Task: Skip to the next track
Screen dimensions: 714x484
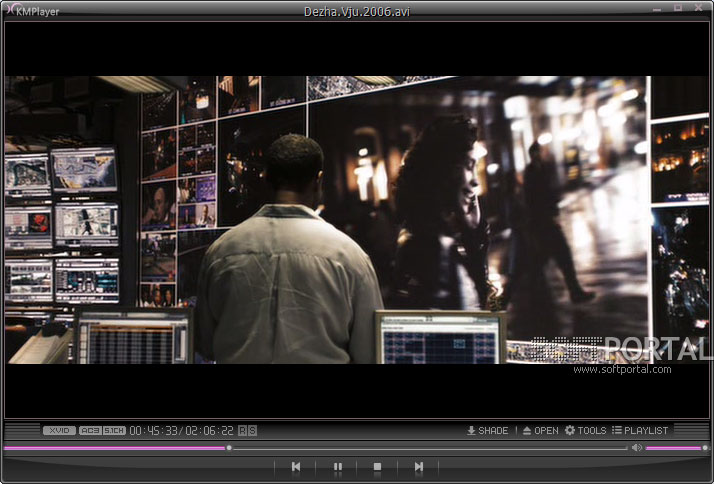Action: 418,466
